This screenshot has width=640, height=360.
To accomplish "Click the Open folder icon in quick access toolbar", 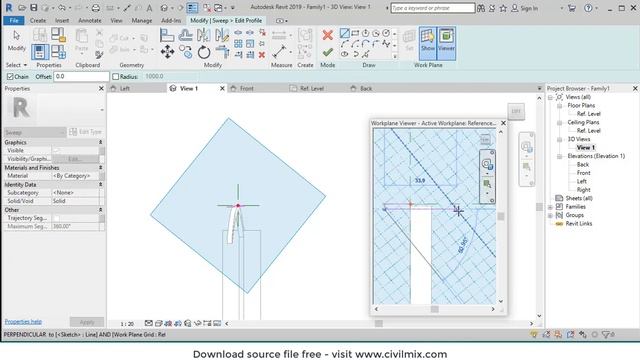I will [x=22, y=8].
